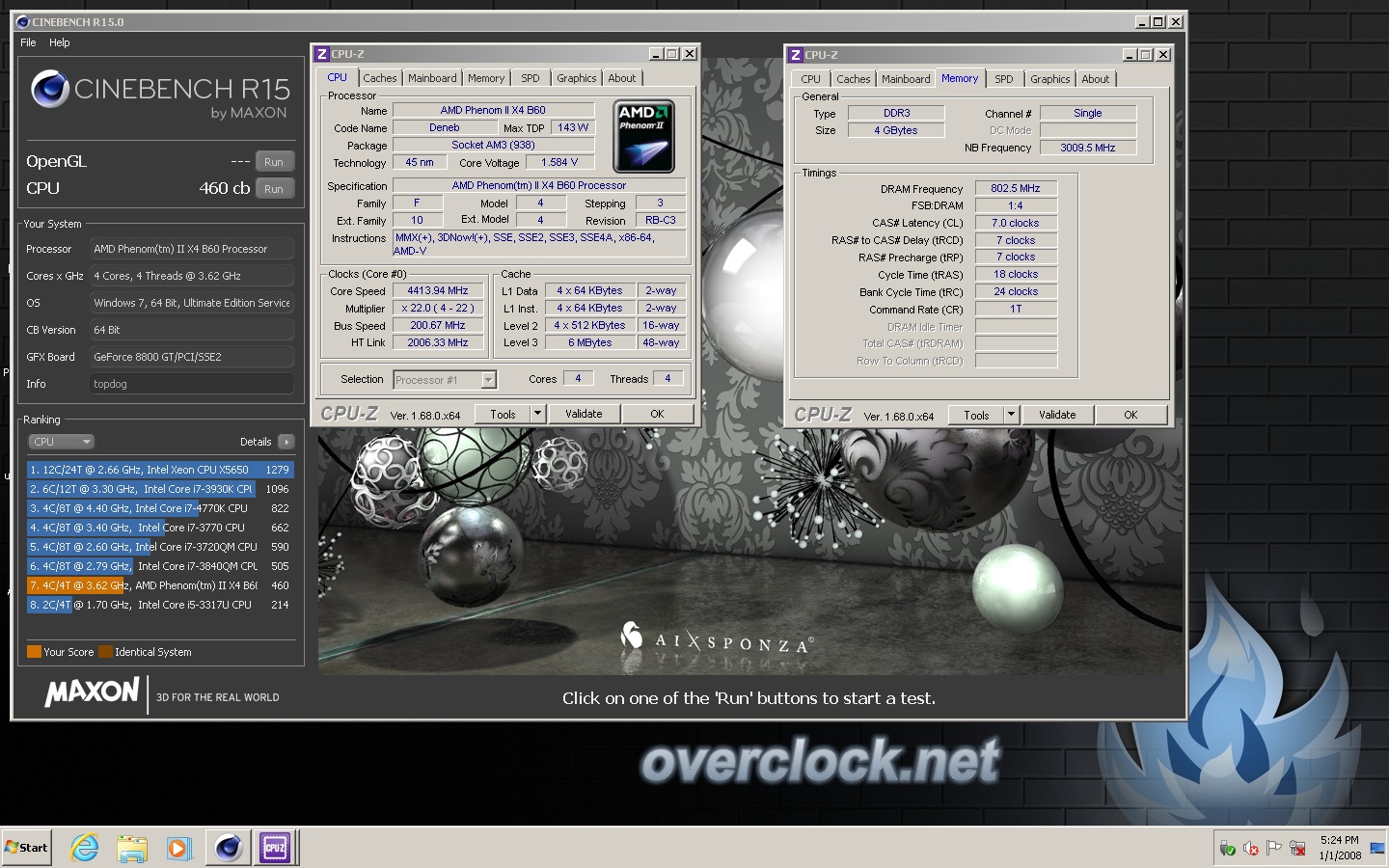Open Windows Media Player taskbar icon
Viewport: 1389px width, 868px height.
[178, 848]
